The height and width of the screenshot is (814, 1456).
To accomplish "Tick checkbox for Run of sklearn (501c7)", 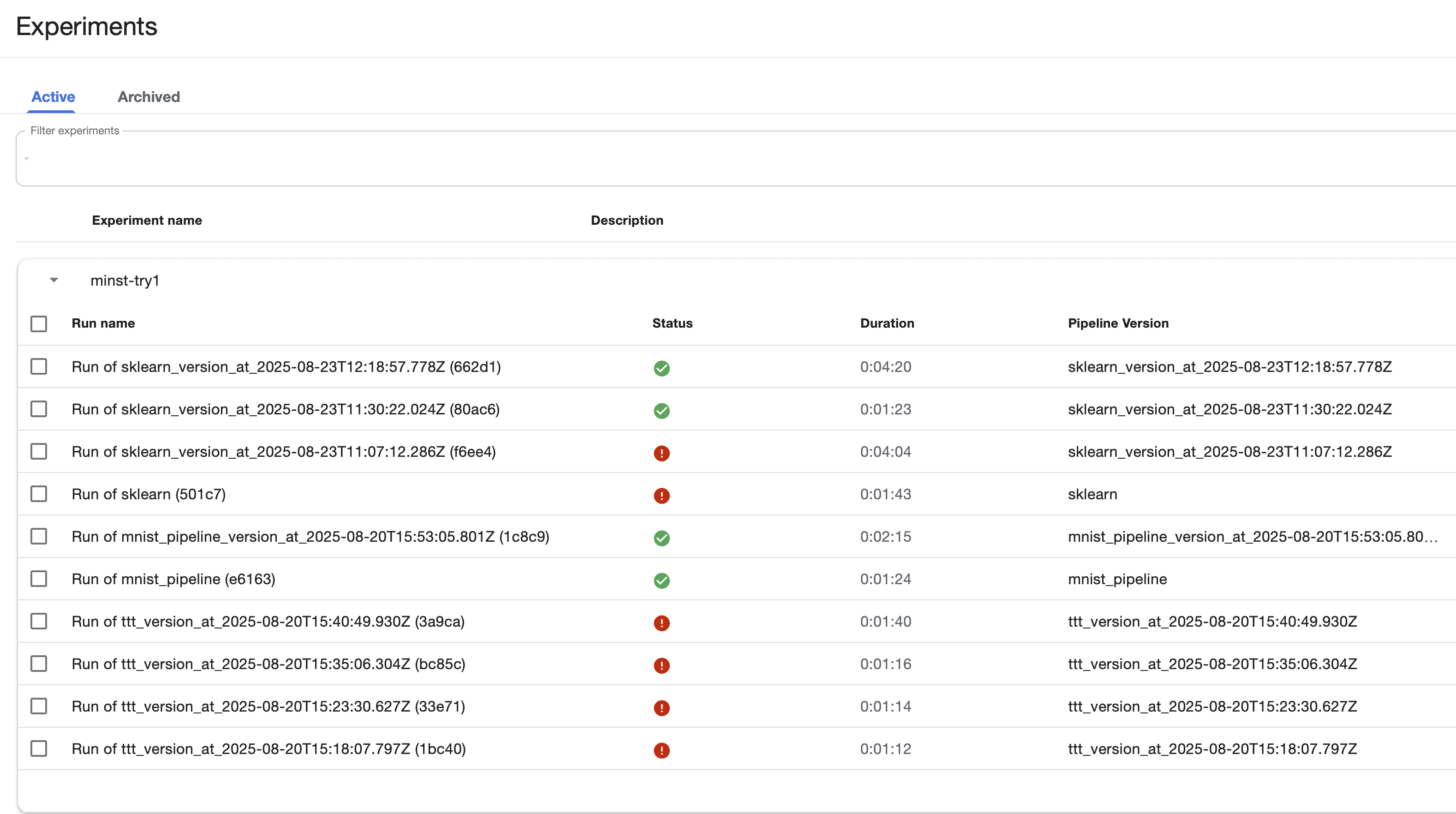I will [38, 493].
